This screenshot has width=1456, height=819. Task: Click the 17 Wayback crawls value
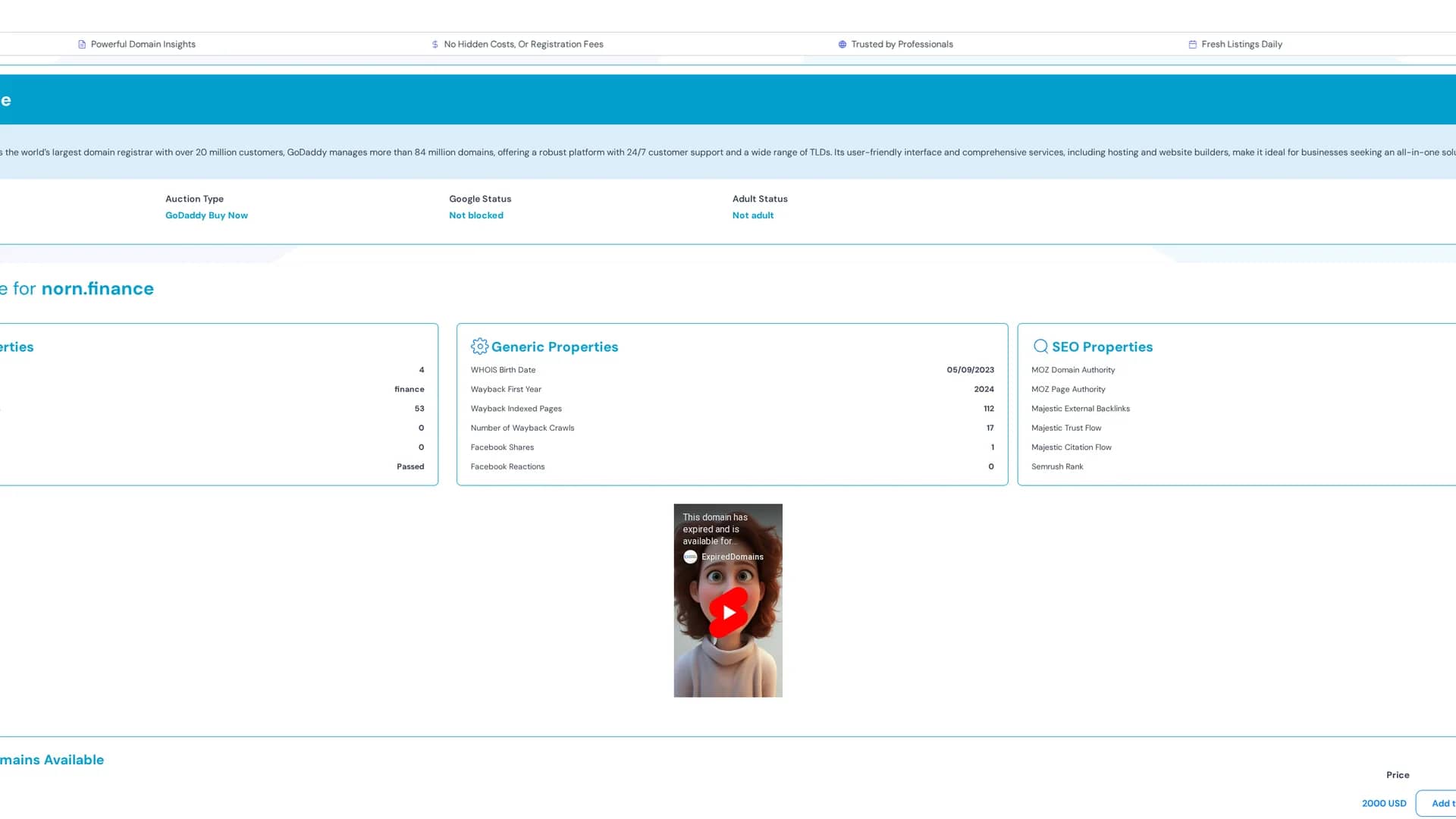(990, 428)
